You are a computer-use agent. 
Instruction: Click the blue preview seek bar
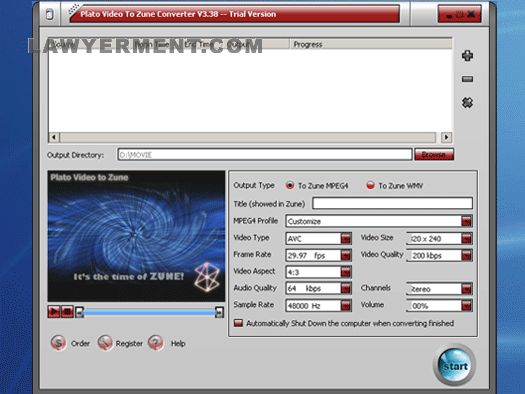pos(149,312)
